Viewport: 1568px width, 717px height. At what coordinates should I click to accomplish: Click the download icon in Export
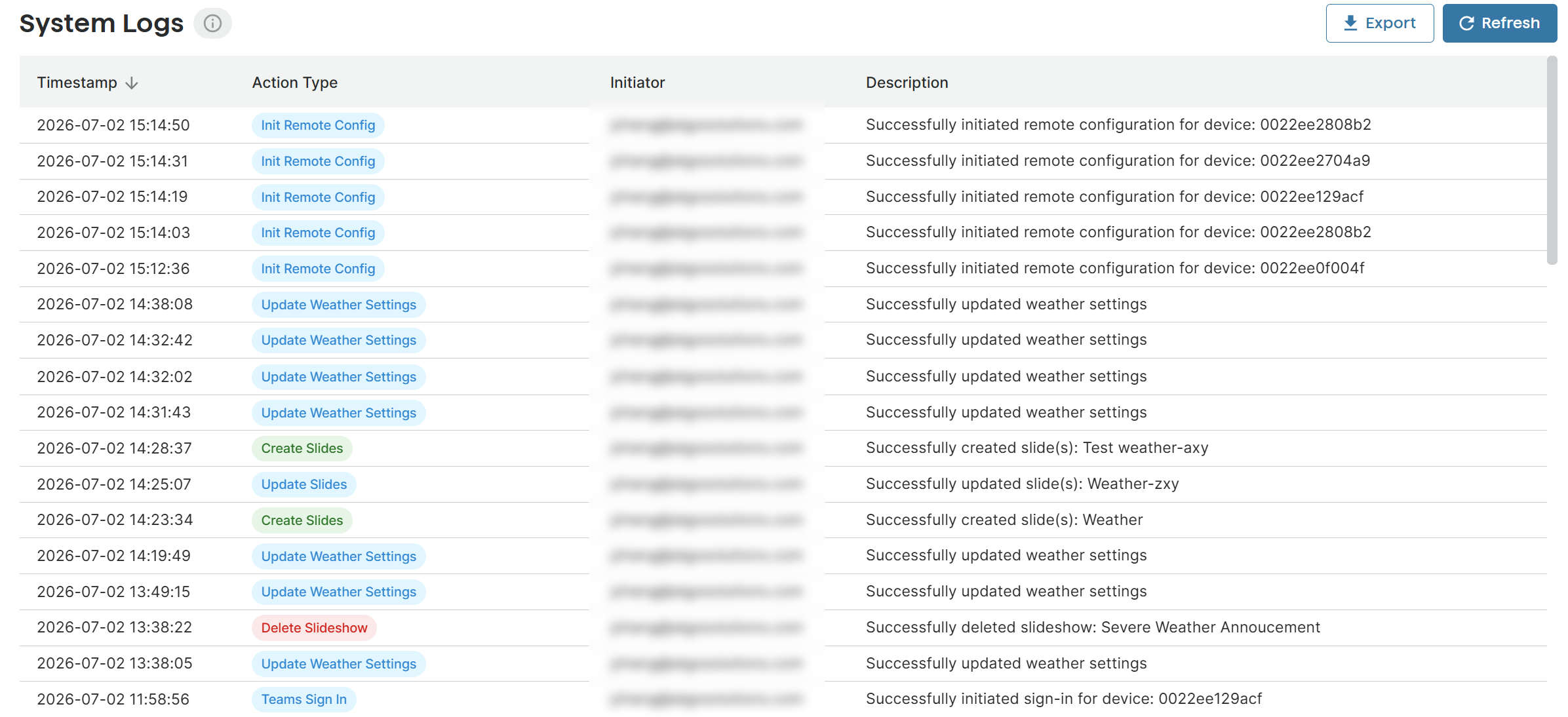[x=1350, y=23]
